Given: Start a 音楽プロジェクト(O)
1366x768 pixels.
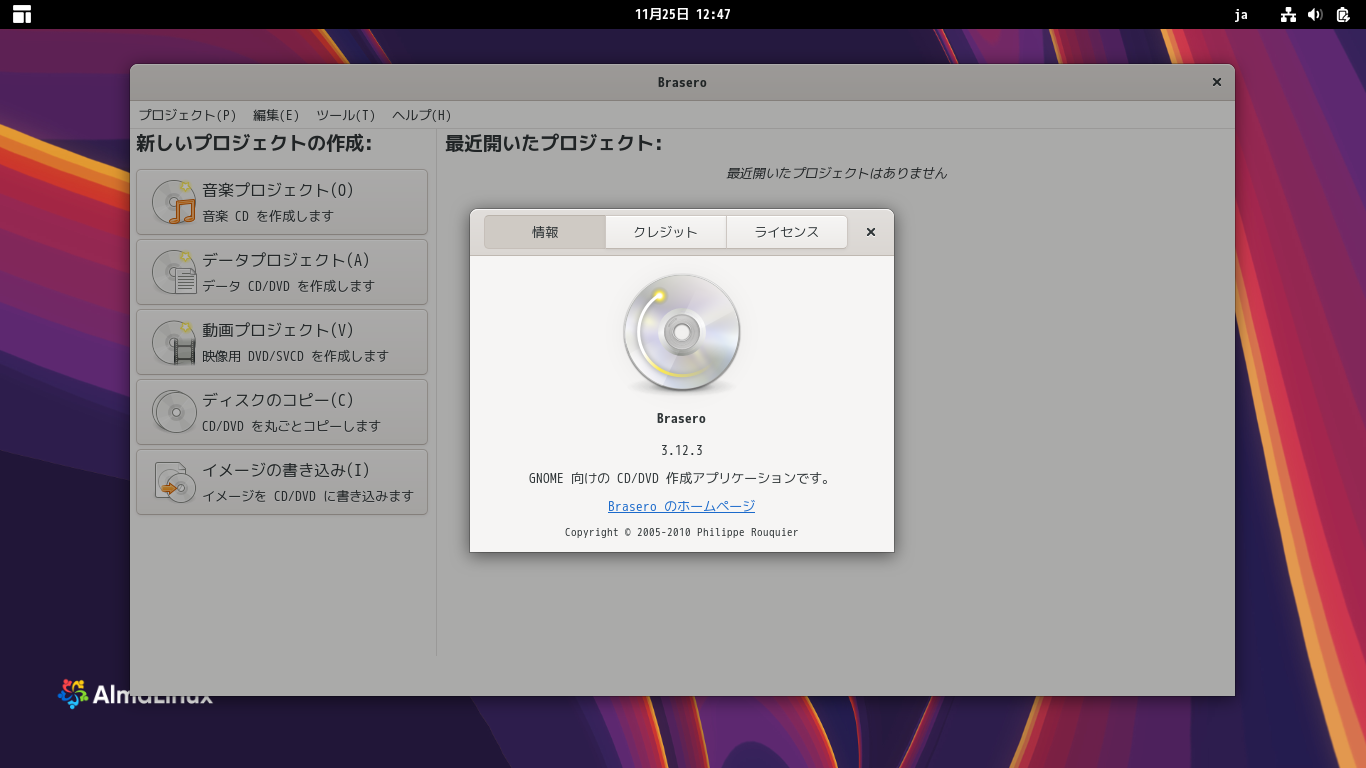Looking at the screenshot, I should tap(282, 202).
